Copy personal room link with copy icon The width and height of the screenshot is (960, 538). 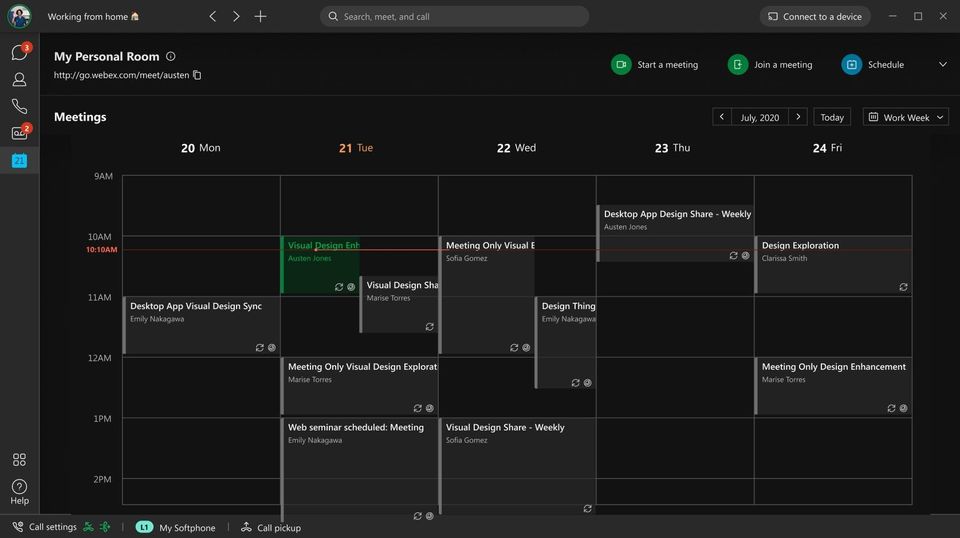pyautogui.click(x=197, y=75)
